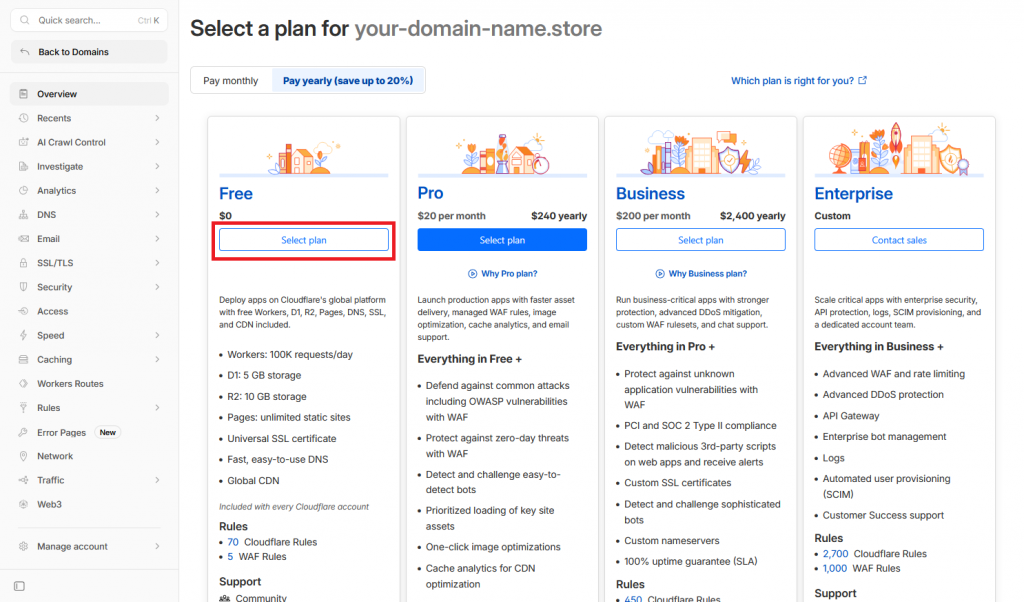Click the New badge beside Error Pages
This screenshot has height=602, width=1024.
pos(108,432)
